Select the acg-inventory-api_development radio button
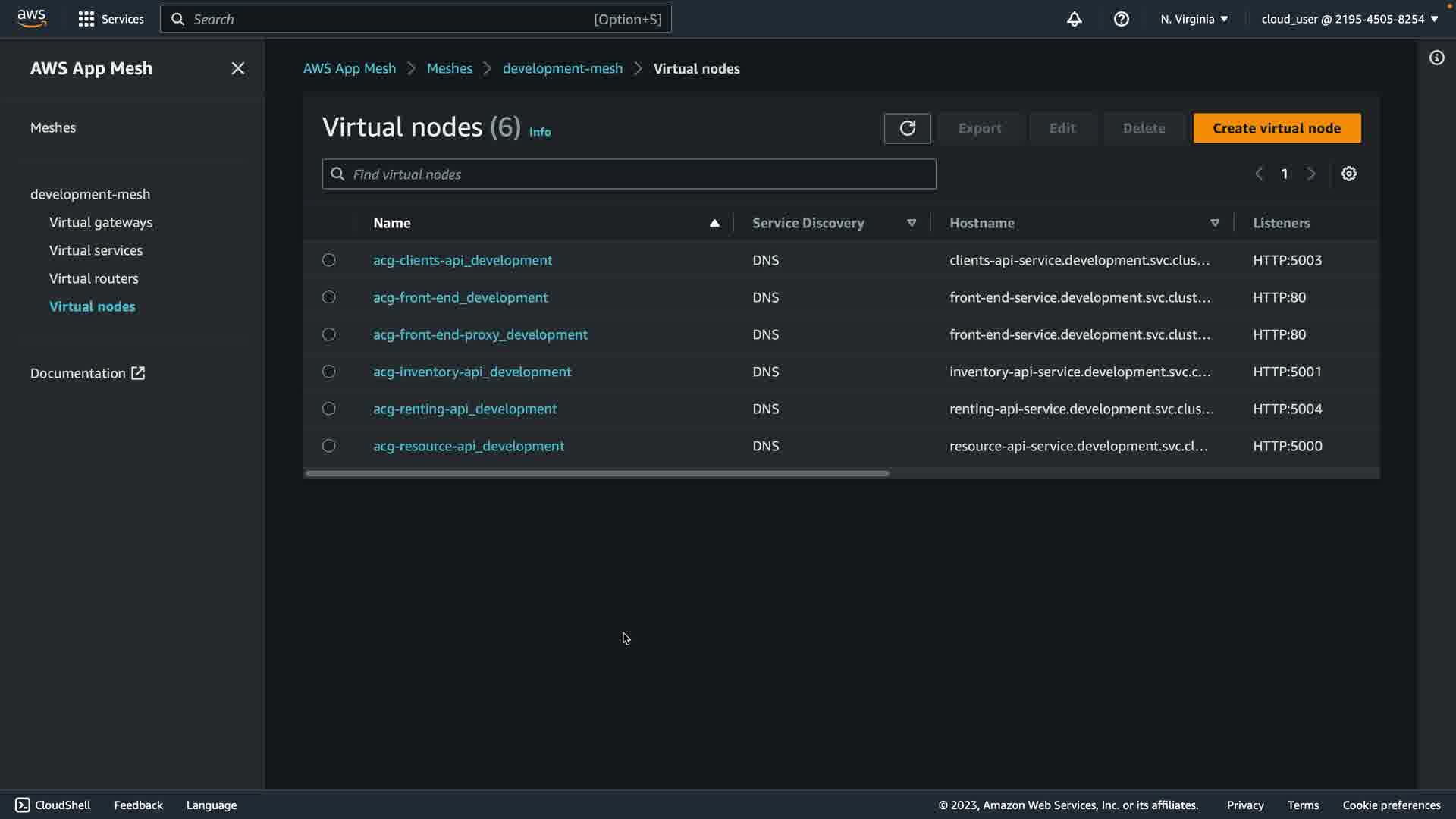The width and height of the screenshot is (1456, 819). click(x=328, y=372)
